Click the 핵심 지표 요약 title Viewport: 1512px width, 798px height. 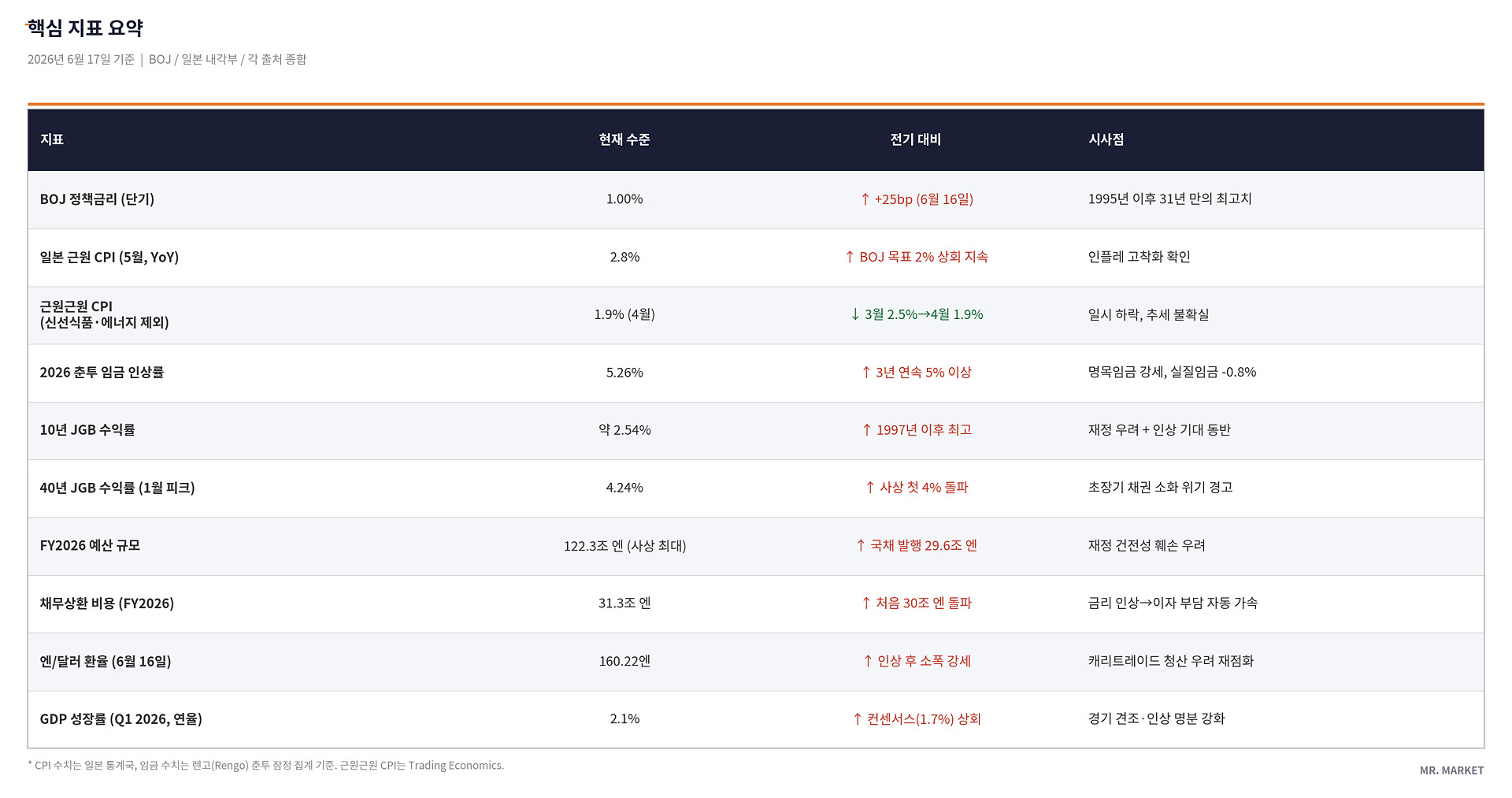coord(85,28)
